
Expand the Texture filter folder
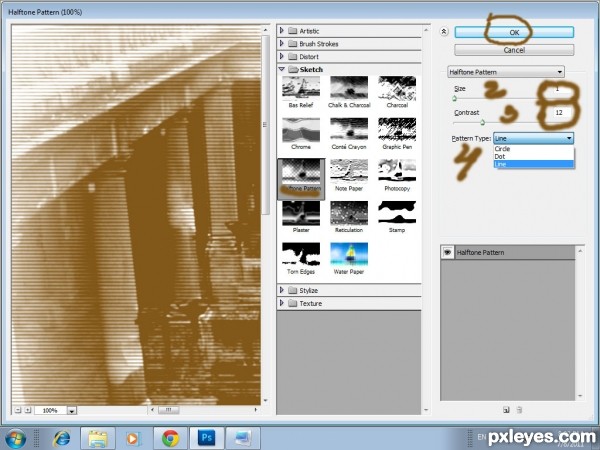(x=282, y=303)
